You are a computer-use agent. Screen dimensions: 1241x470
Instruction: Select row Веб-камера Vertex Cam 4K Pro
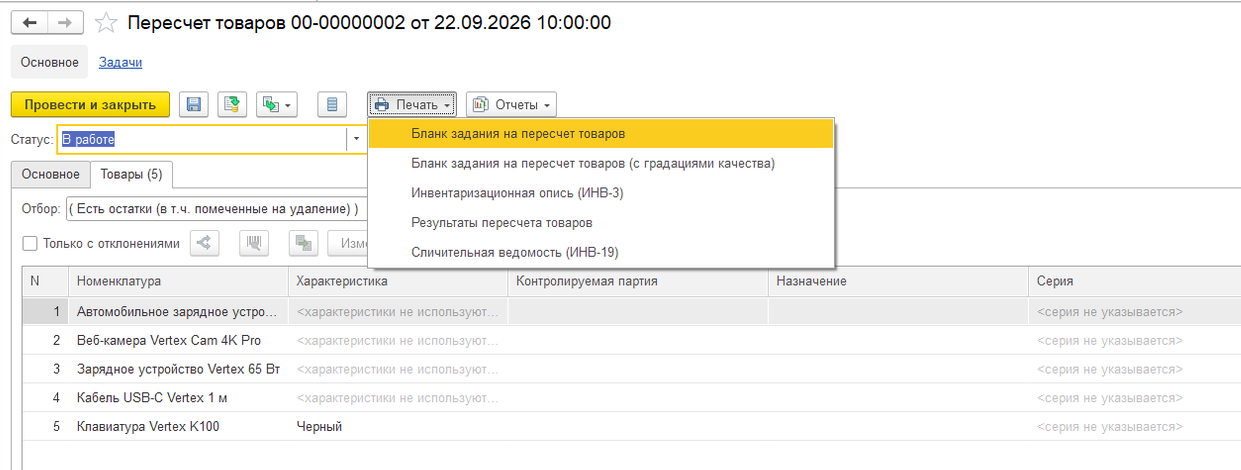(632, 340)
